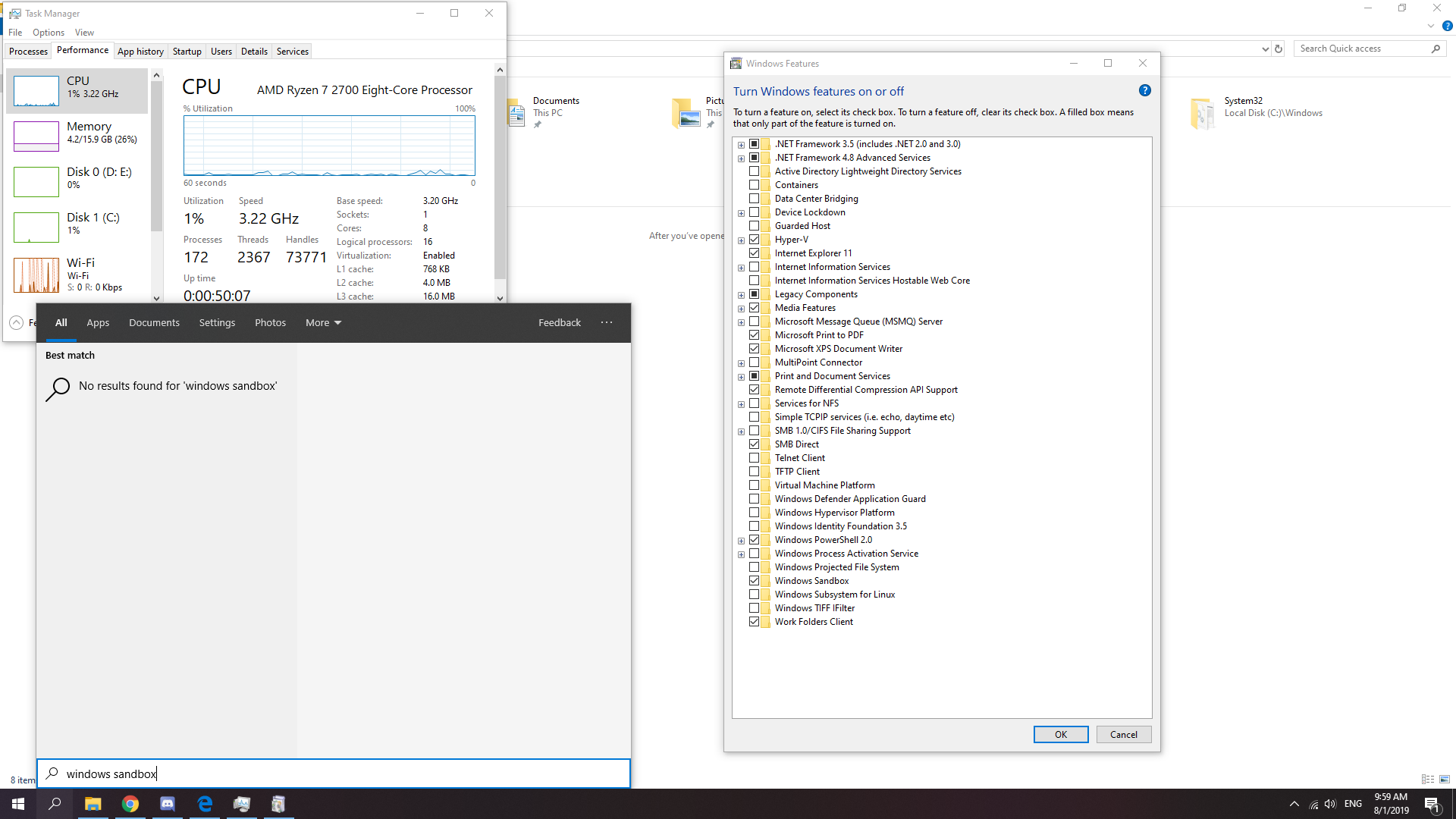This screenshot has height=819, width=1456.
Task: Select Wi-Fi performance item
Action: point(77,275)
